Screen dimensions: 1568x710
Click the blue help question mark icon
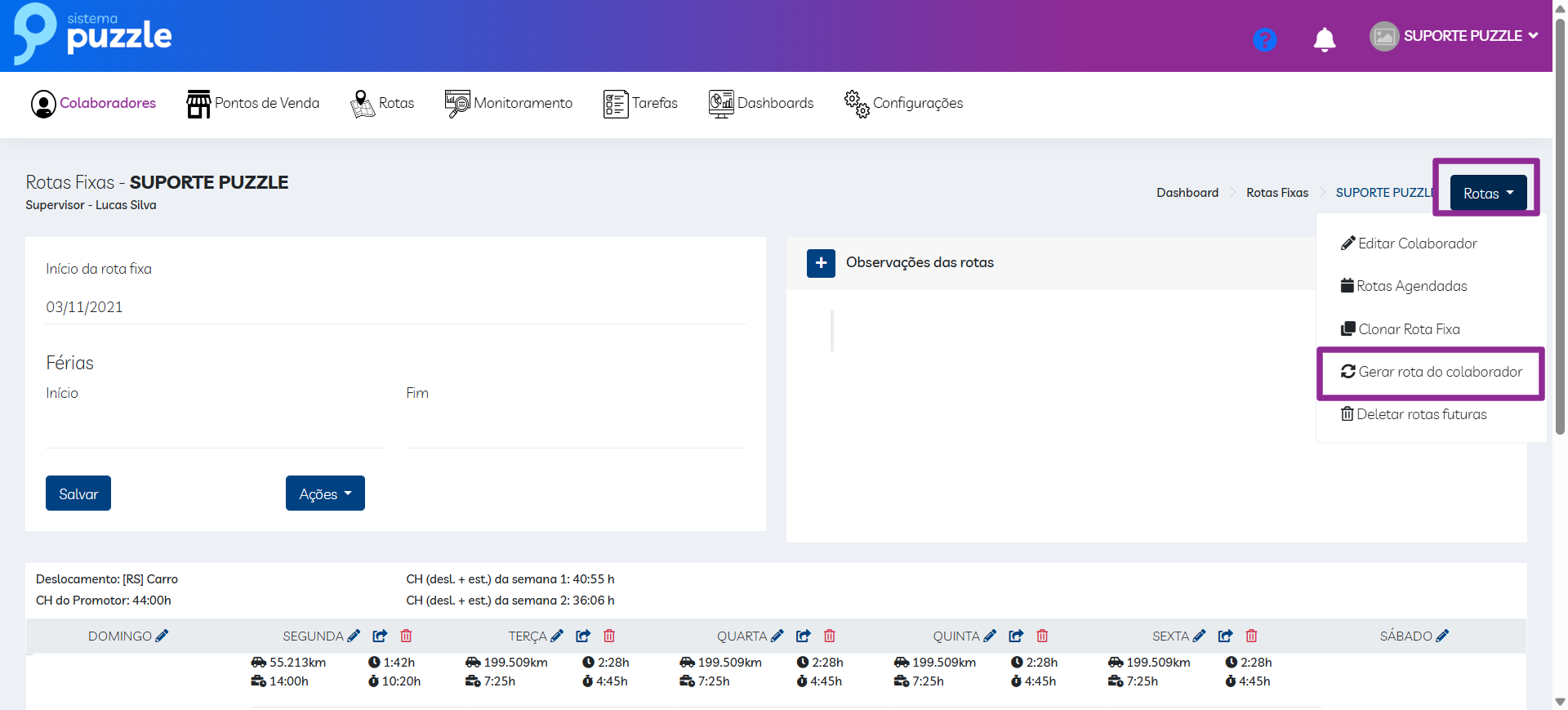pos(1264,39)
